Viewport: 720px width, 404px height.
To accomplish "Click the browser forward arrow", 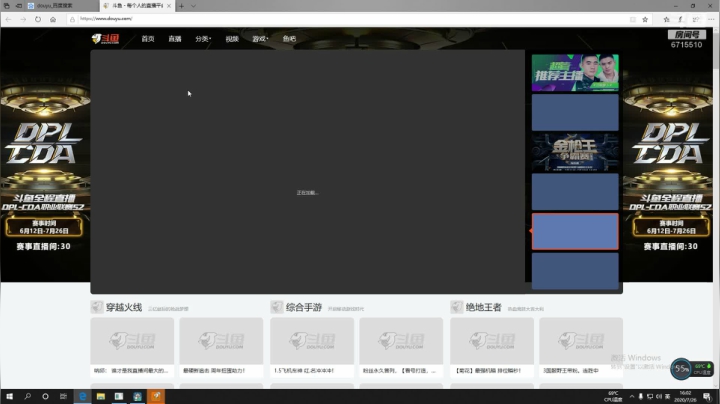I will (x=23, y=19).
